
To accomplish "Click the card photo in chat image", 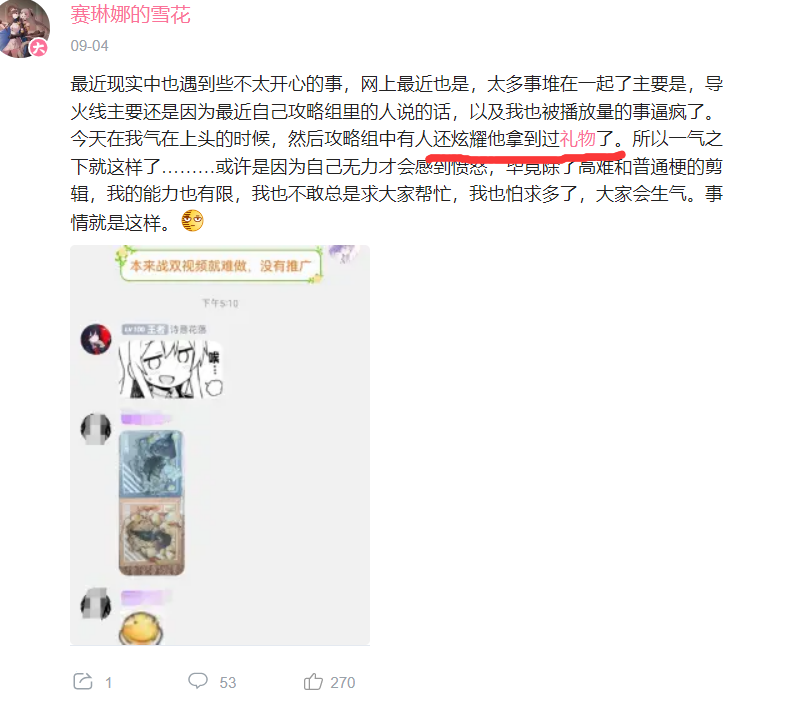I will [152, 503].
